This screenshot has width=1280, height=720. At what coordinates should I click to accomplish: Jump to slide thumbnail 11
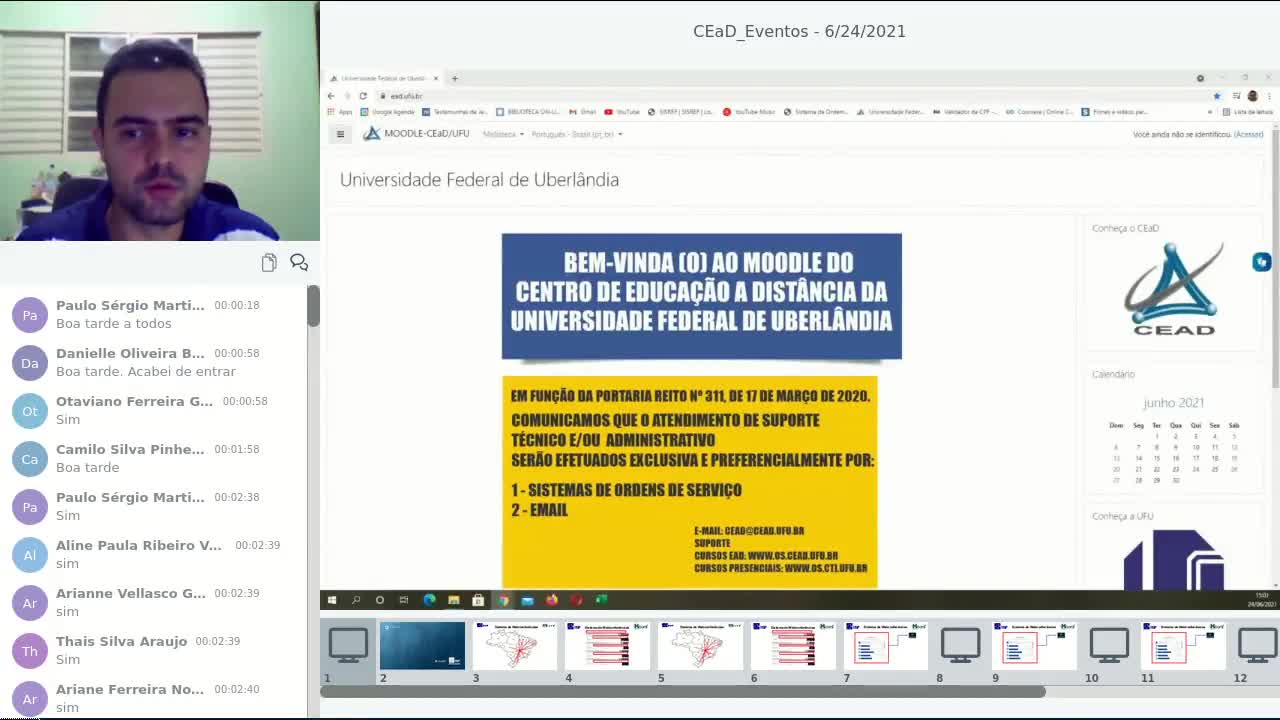point(1183,646)
